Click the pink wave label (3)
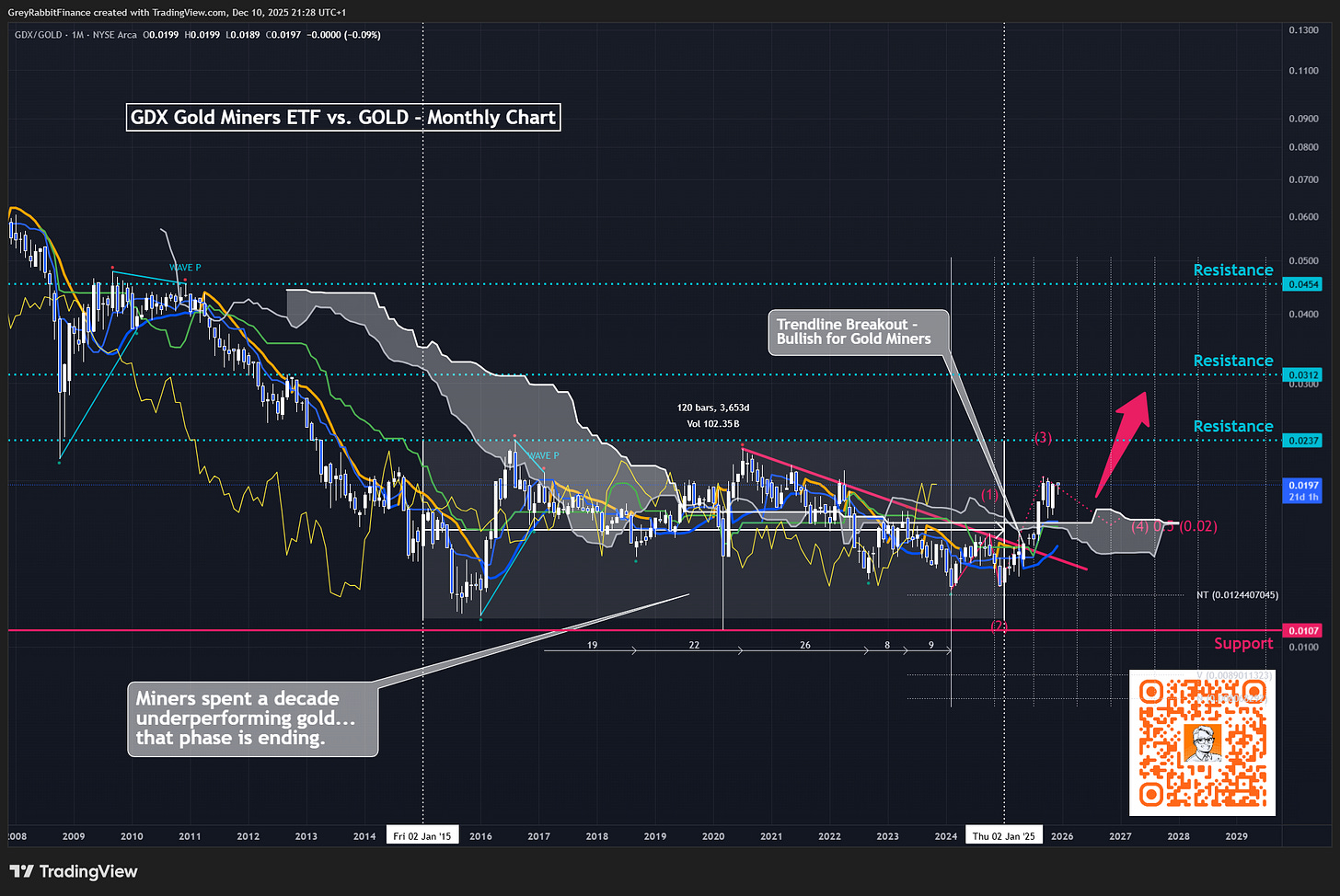Viewport: 1340px width, 896px height. pyautogui.click(x=1043, y=438)
